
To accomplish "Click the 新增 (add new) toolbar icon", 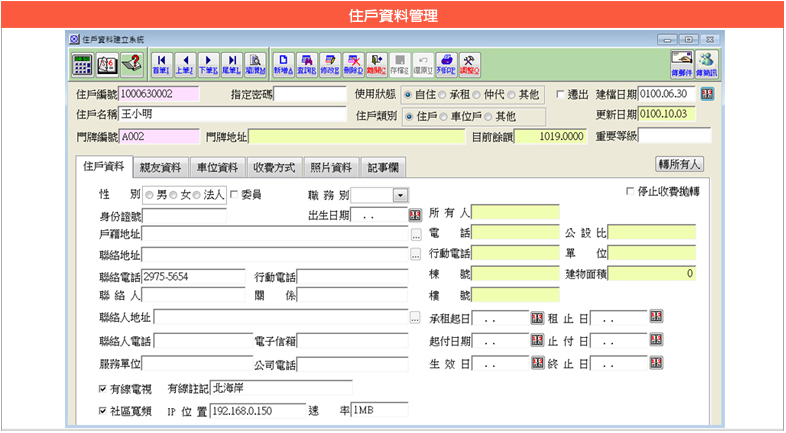I will [283, 63].
